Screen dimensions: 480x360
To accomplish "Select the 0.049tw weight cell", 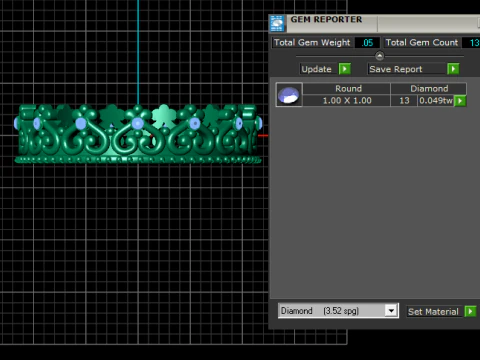I will coord(436,101).
